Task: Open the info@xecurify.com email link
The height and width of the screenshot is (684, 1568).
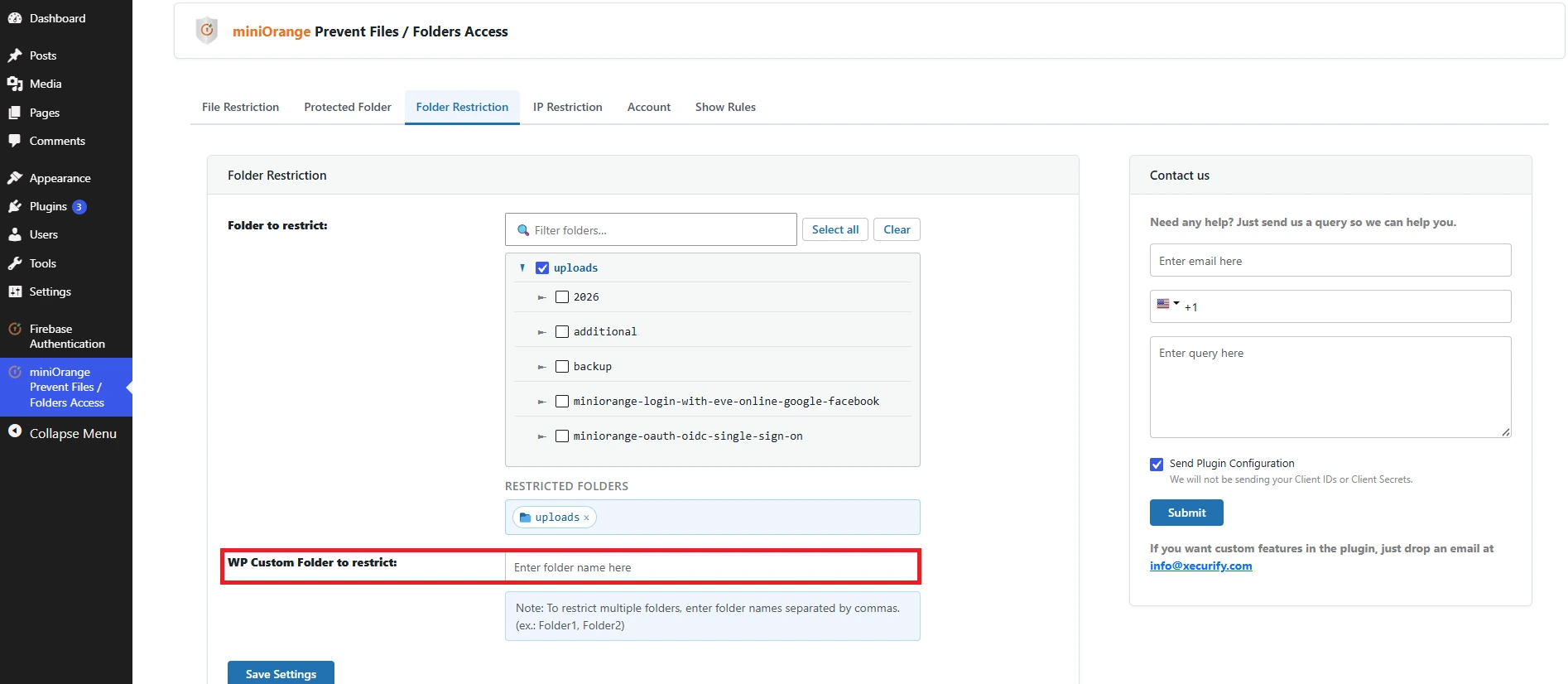Action: tap(1200, 566)
